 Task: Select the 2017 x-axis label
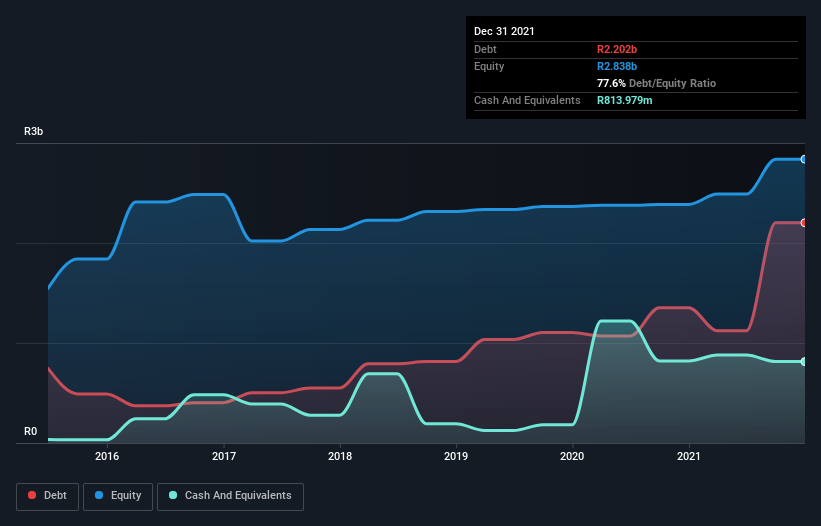pyautogui.click(x=224, y=456)
